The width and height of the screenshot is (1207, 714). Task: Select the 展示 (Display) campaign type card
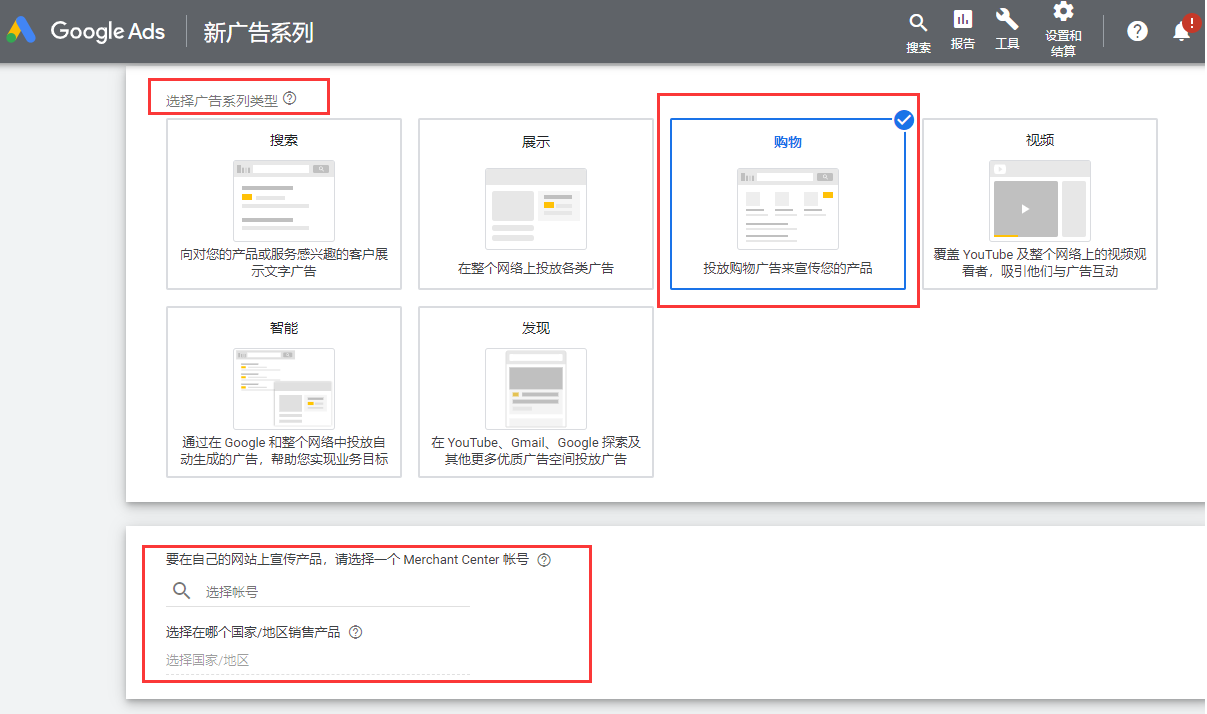(536, 204)
